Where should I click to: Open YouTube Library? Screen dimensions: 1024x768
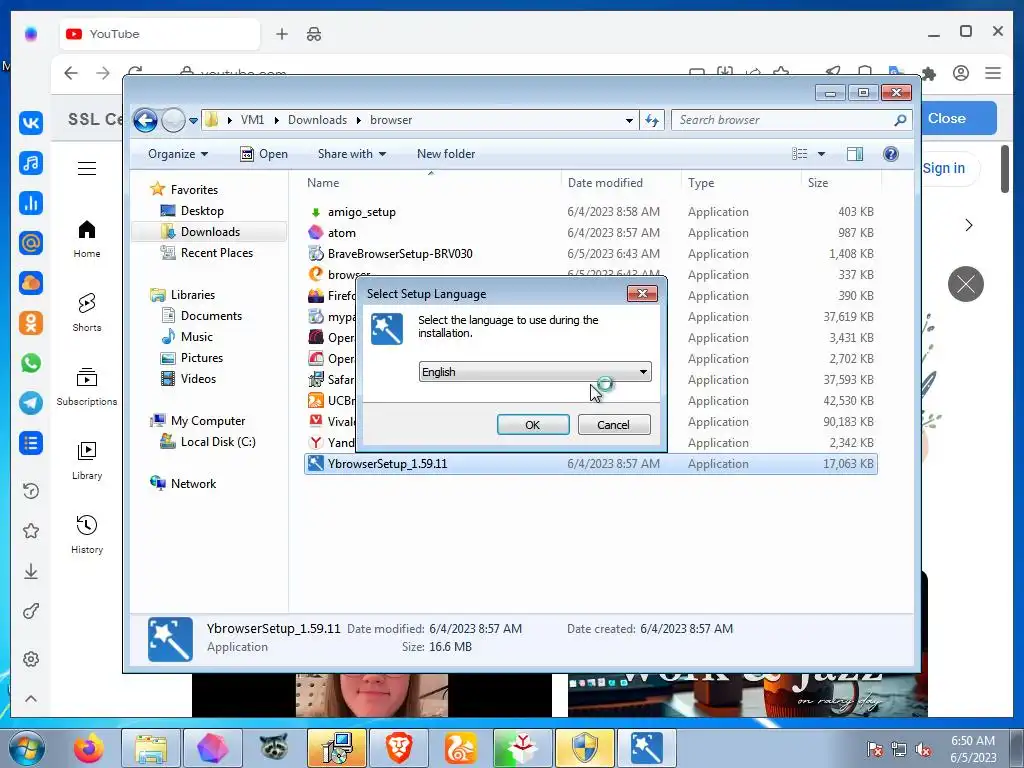coord(87,461)
